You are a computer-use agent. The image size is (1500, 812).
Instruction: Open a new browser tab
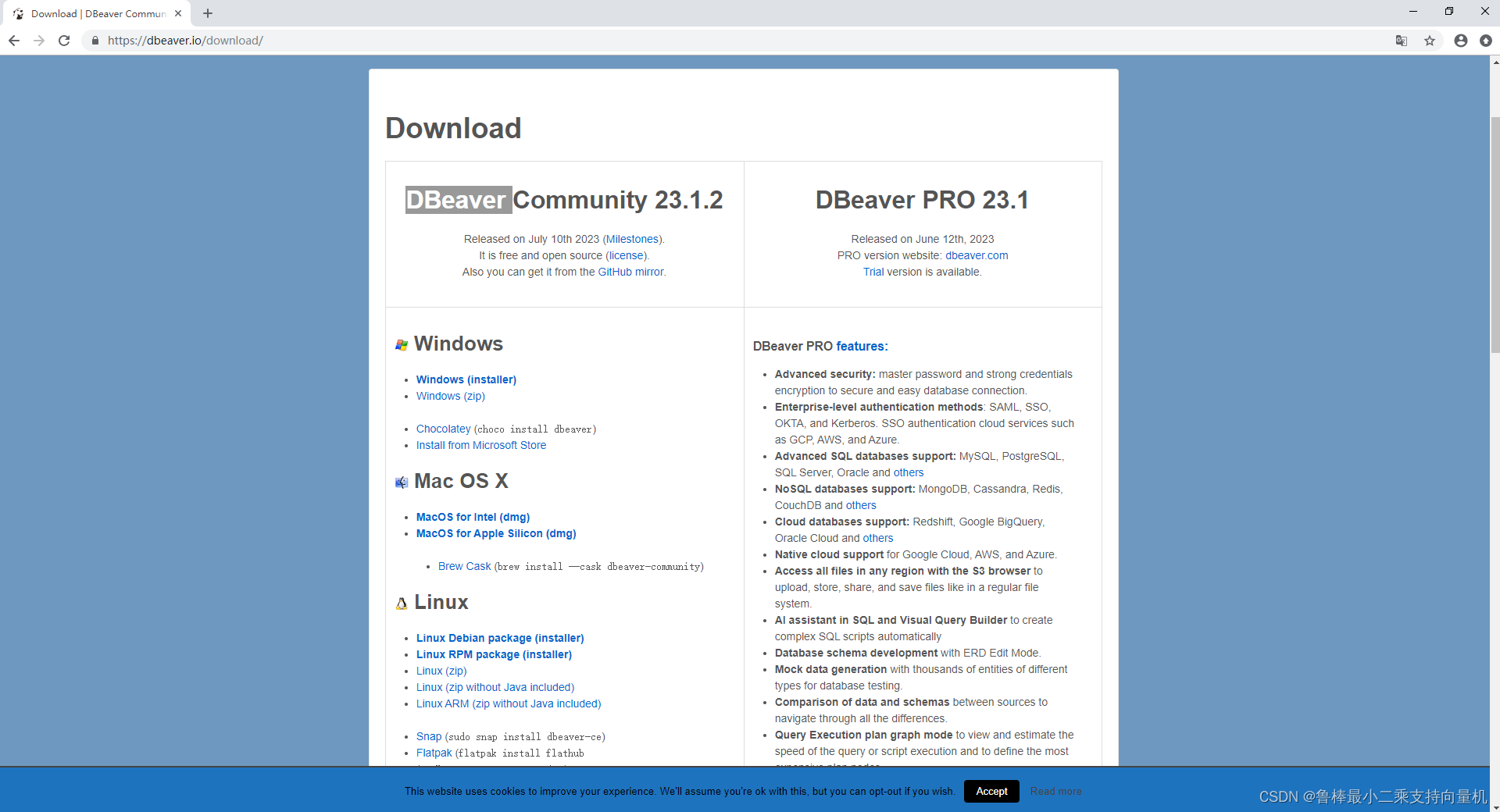click(x=208, y=13)
